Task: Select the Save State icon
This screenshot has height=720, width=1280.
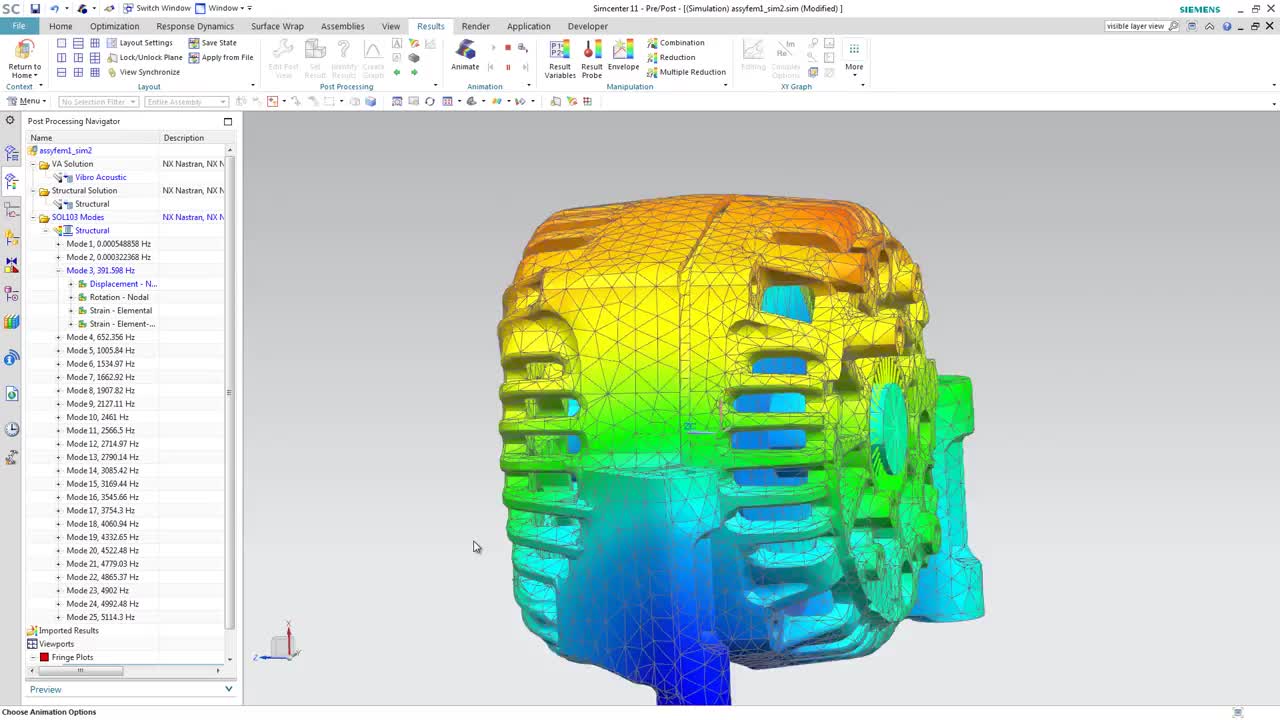Action: pos(218,43)
